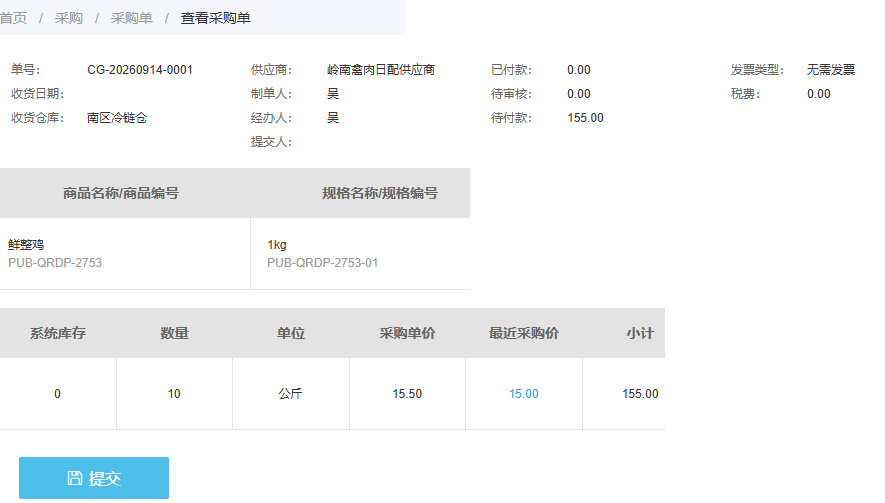Select the current breadcrumb 查看采购单

coord(216,18)
